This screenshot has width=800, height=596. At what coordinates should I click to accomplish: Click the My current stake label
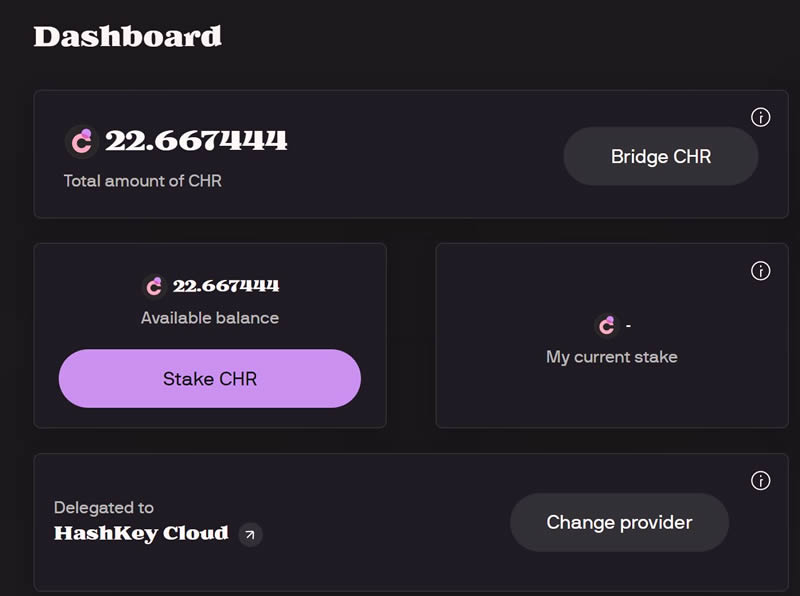click(611, 356)
